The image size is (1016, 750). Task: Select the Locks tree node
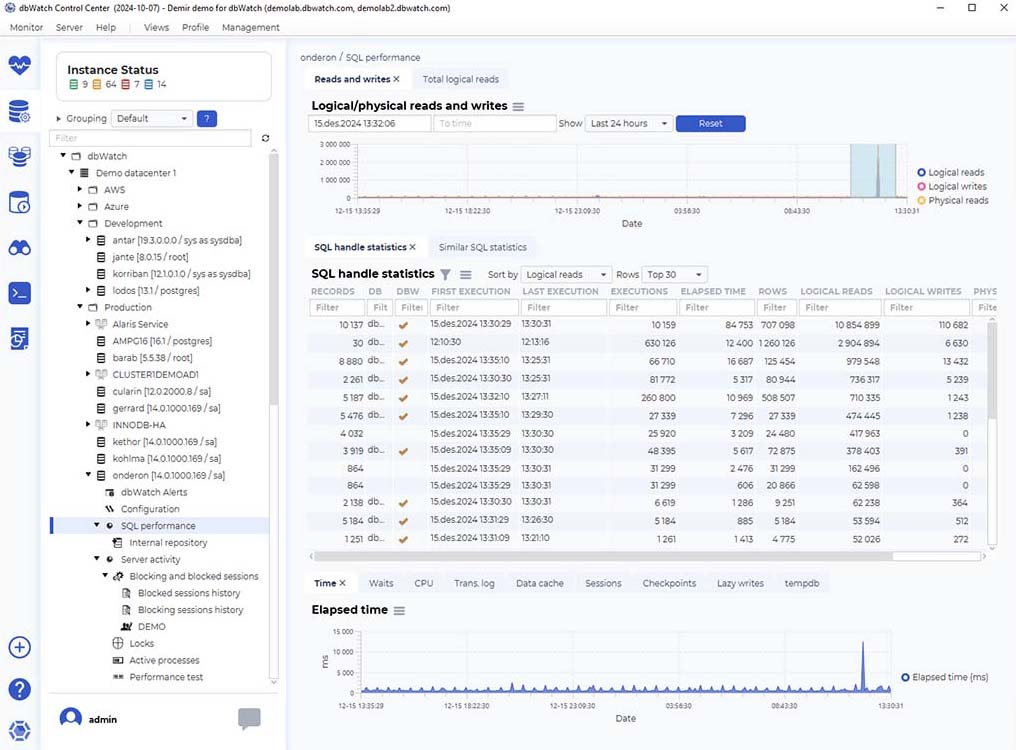point(141,643)
